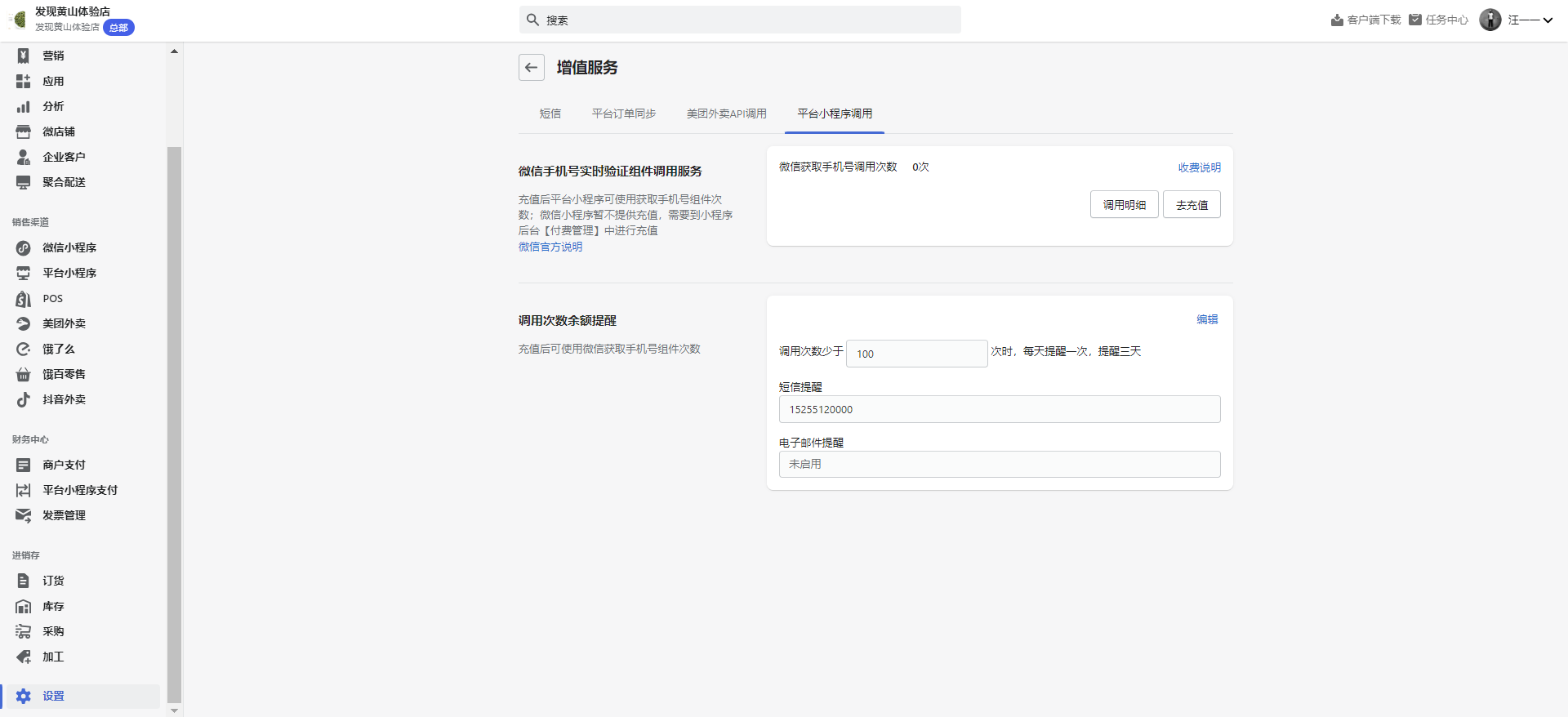Open the 微信小程序 channel icon

24,247
